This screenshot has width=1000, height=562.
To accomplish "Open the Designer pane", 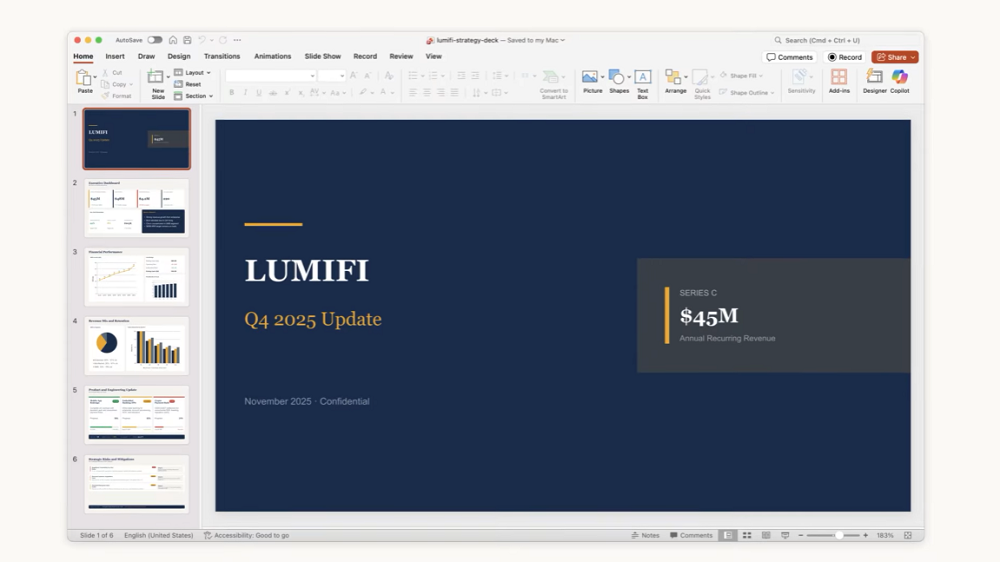I will click(874, 80).
